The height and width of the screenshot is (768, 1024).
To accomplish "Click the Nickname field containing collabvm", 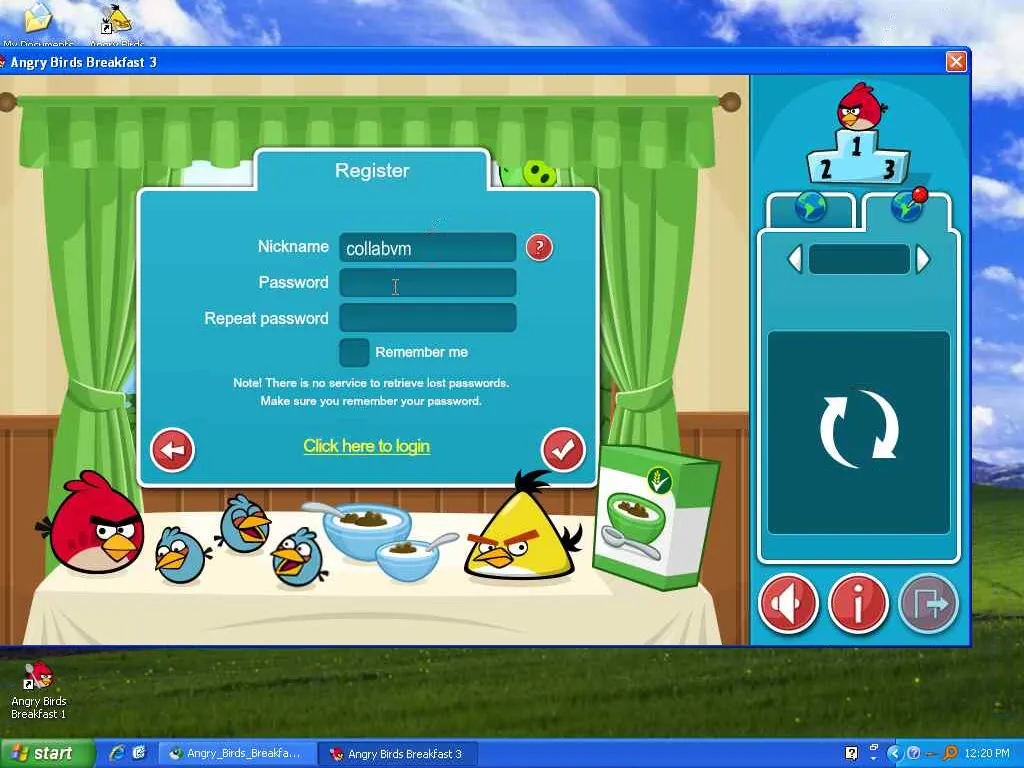I will (428, 248).
